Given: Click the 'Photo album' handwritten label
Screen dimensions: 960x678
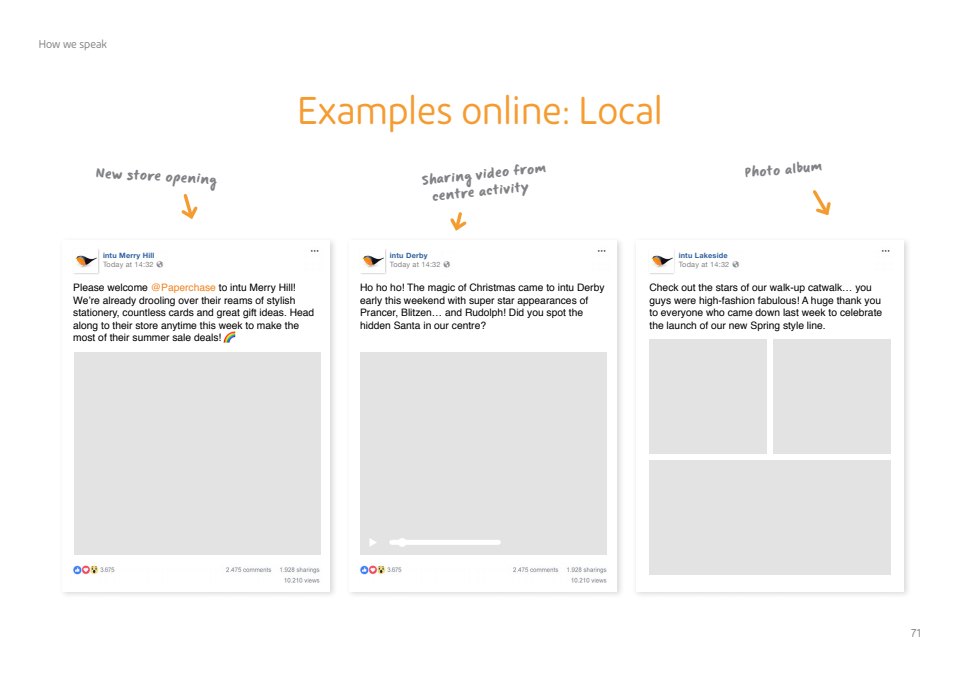Looking at the screenshot, I should click(783, 169).
